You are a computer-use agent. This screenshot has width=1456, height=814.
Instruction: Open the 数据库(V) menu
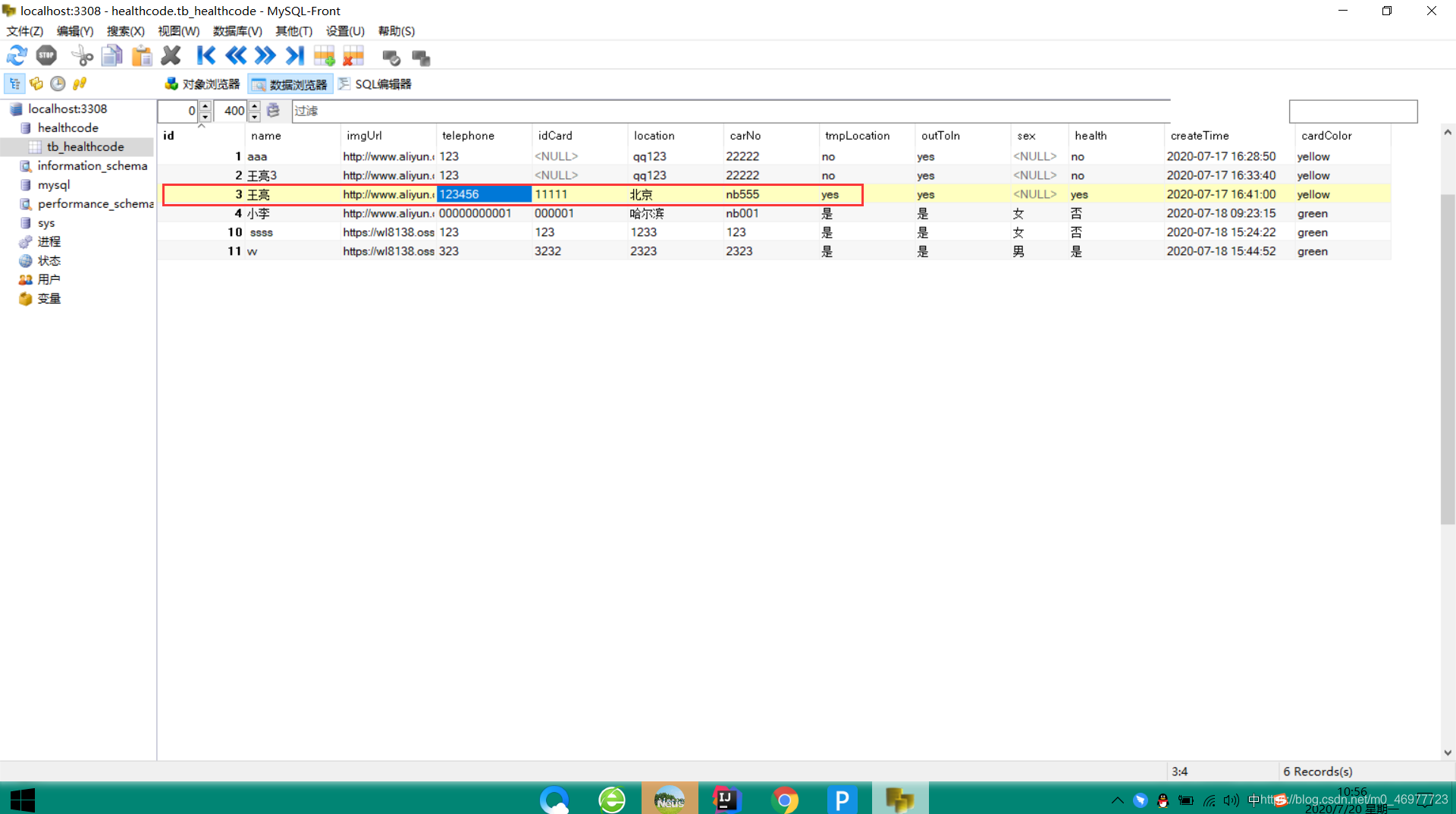[x=237, y=31]
